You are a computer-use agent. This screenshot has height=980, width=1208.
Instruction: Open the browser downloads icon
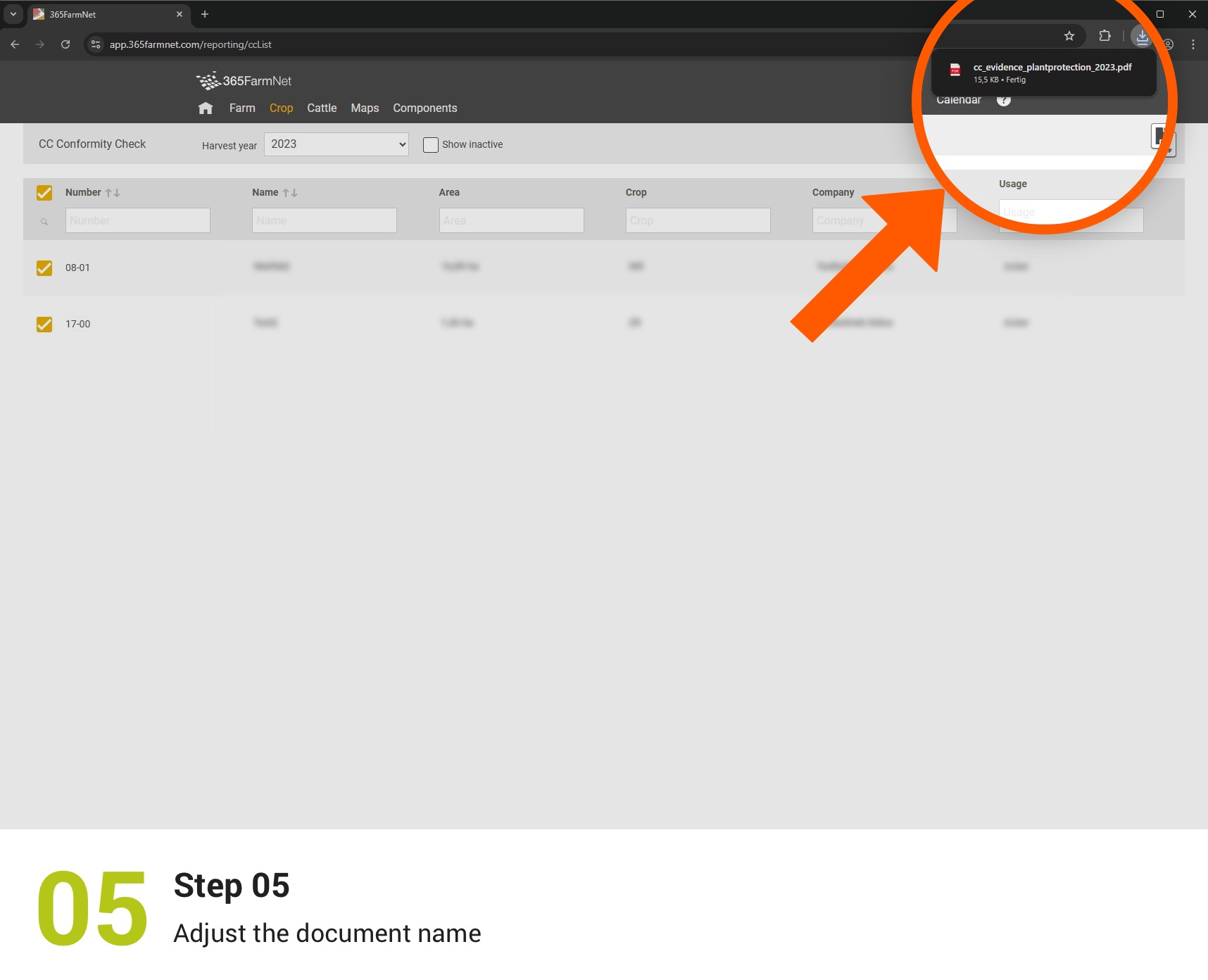click(1142, 37)
